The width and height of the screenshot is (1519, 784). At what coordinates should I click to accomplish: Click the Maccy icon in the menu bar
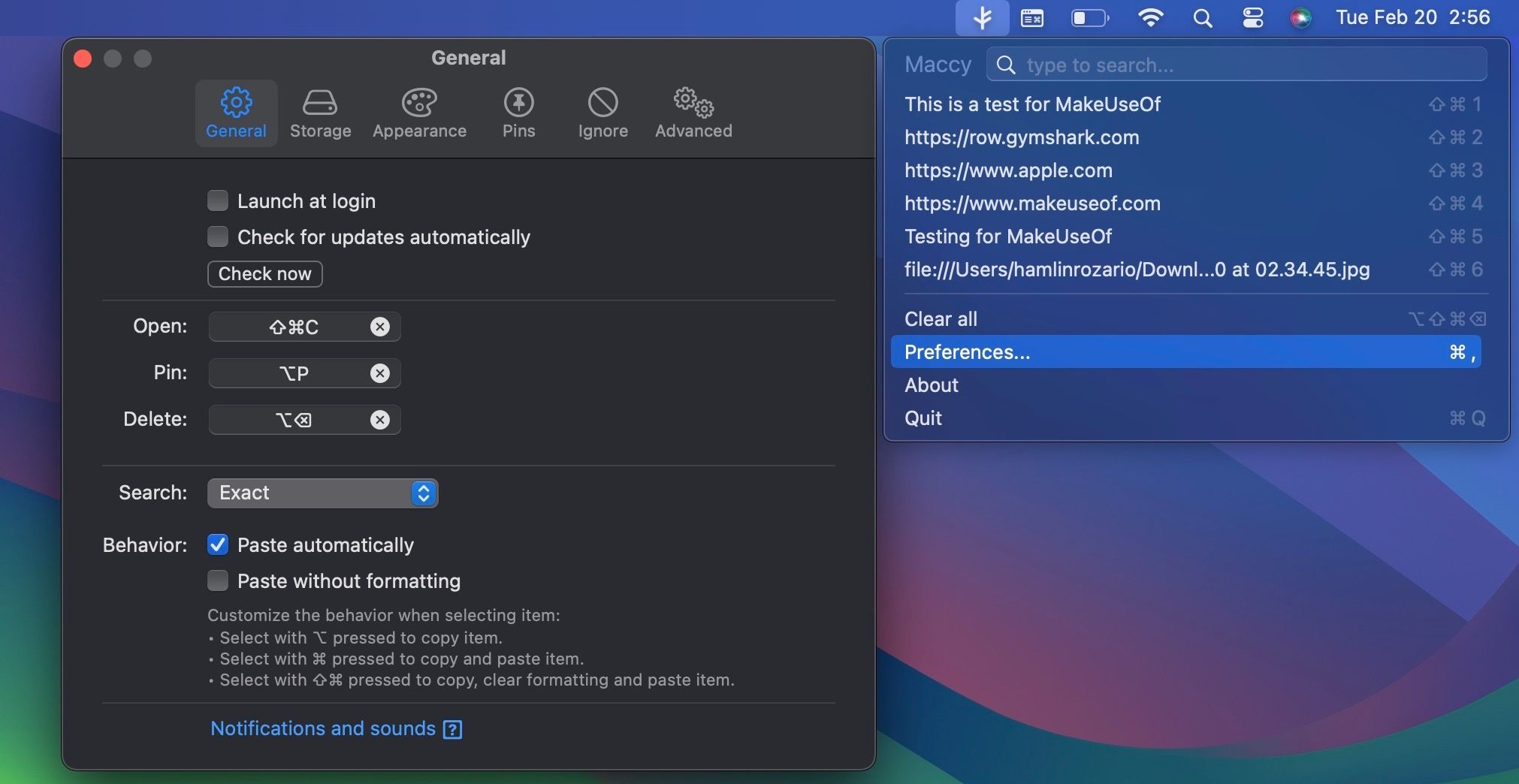click(x=982, y=17)
